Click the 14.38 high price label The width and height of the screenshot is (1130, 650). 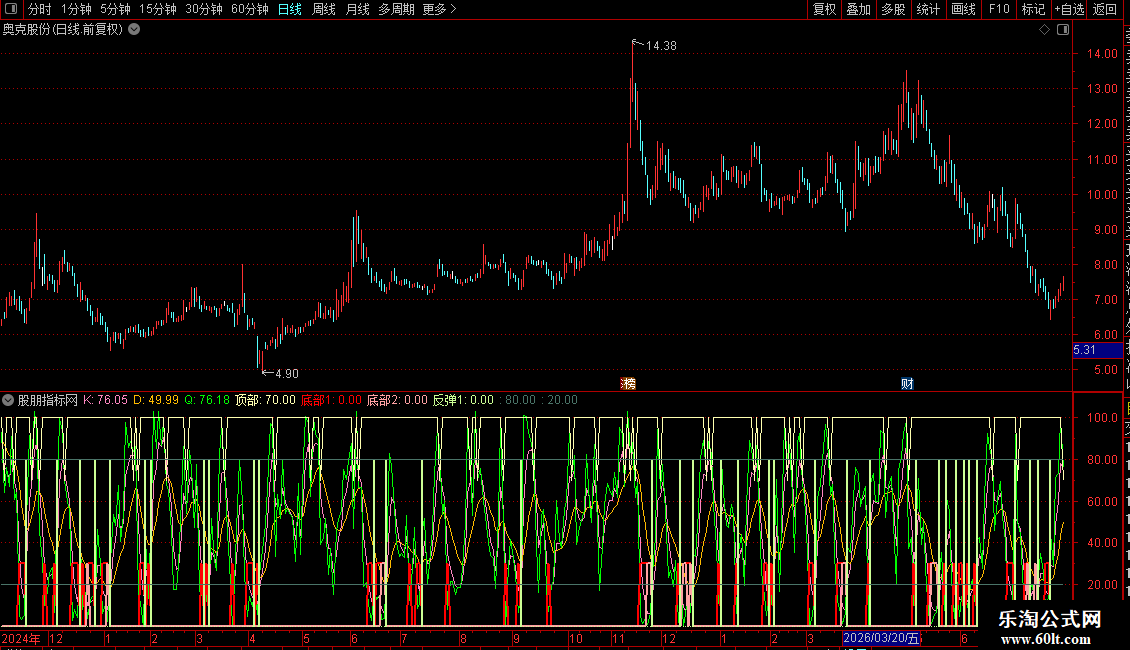point(661,45)
